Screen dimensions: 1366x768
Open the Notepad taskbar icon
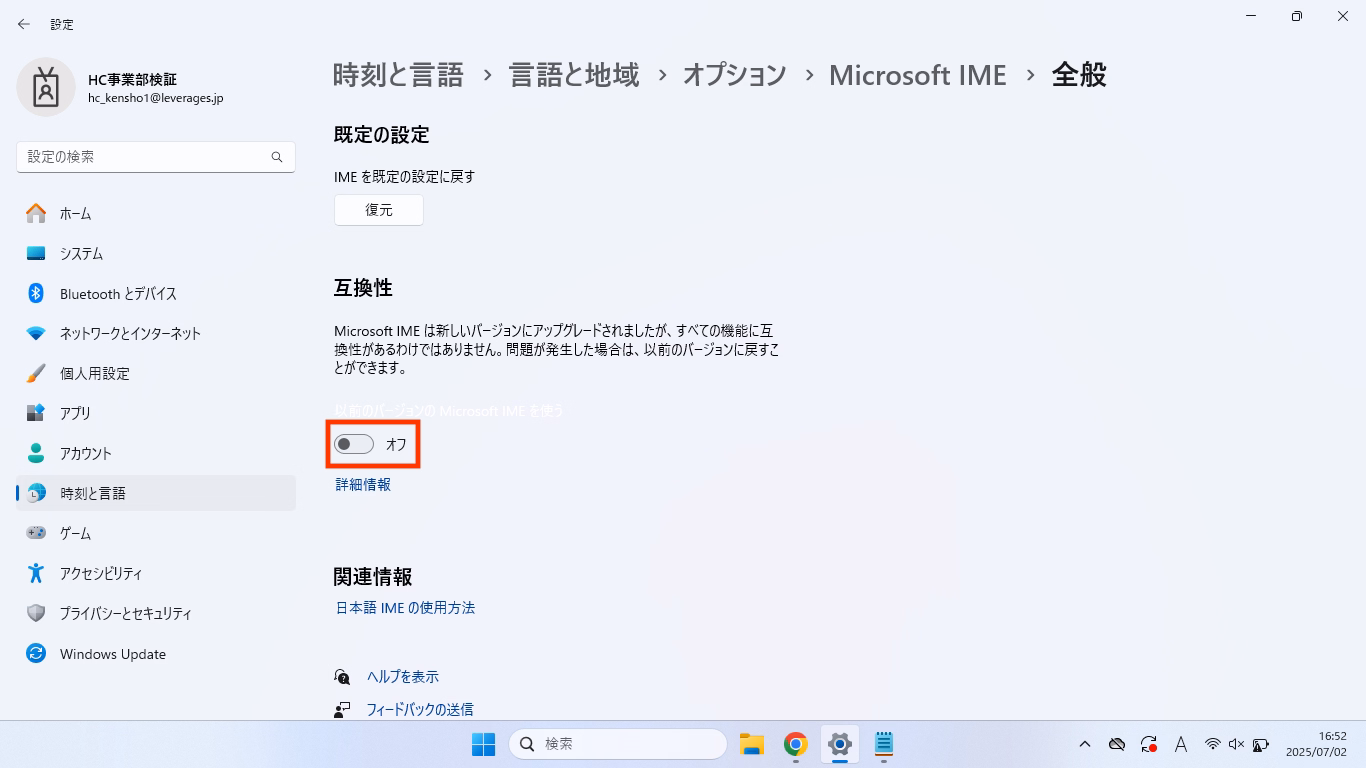884,744
